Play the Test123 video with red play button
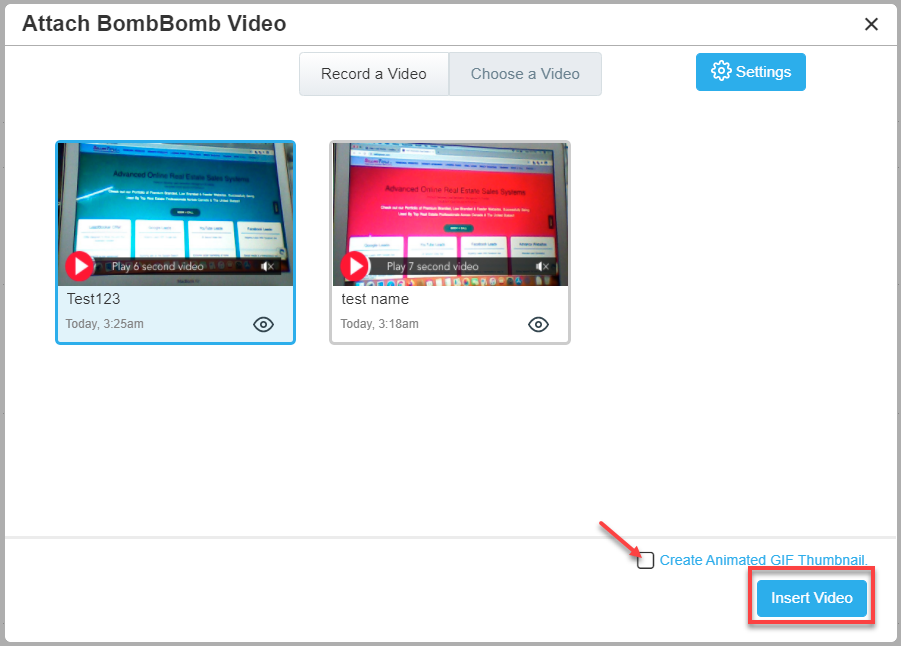 click(80, 266)
